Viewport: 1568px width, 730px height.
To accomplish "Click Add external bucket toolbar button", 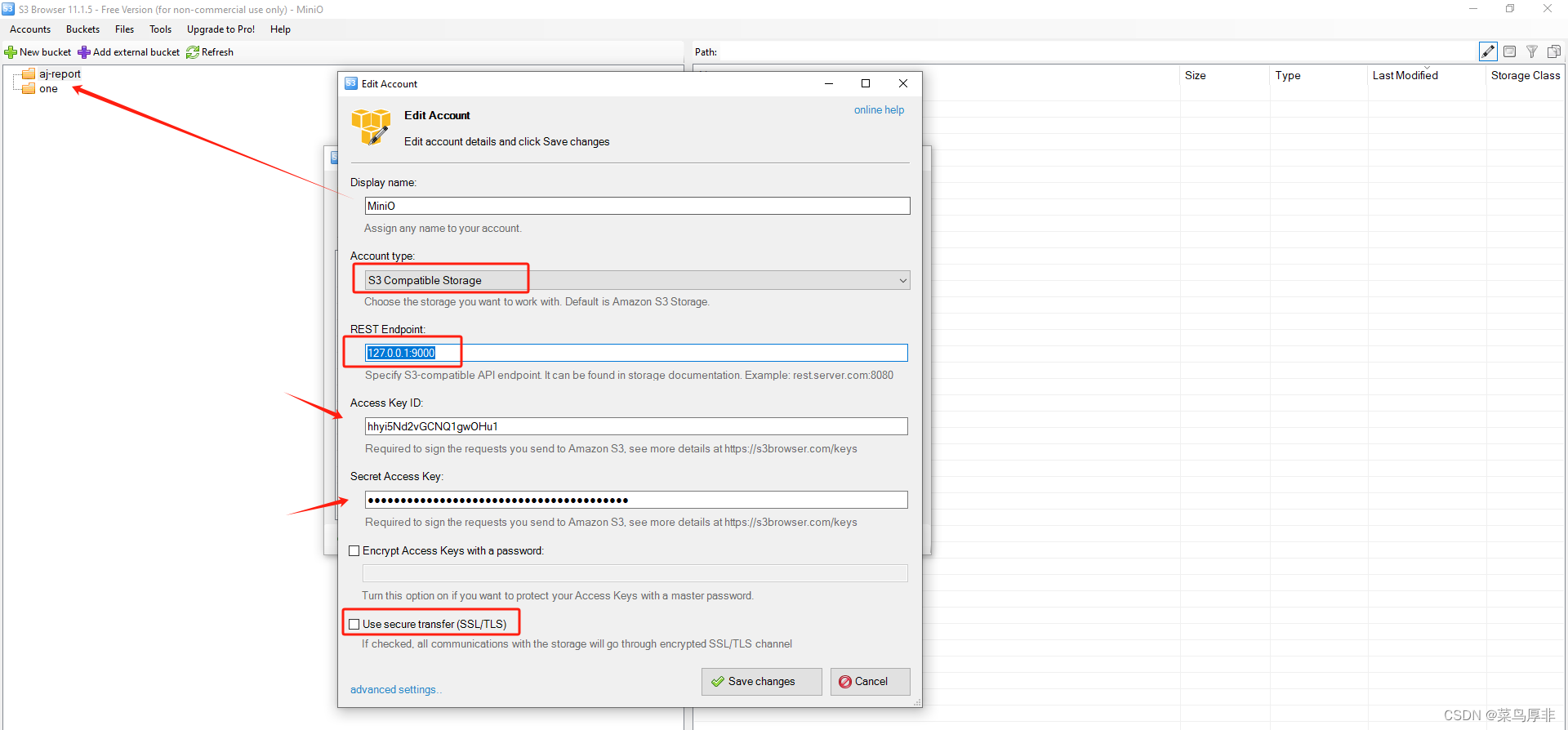I will [129, 52].
